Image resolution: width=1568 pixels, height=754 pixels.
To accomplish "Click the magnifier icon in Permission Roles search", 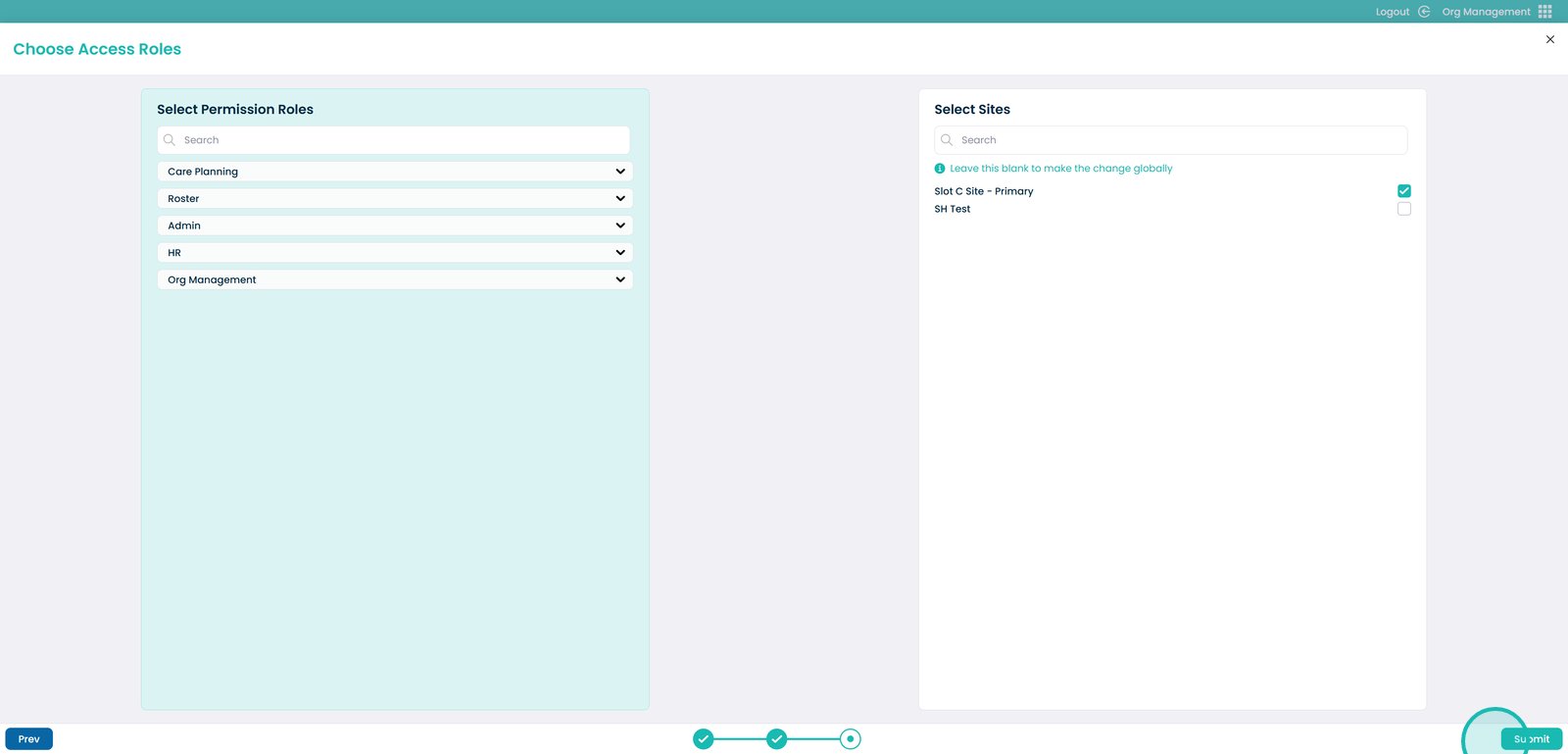I will pyautogui.click(x=170, y=140).
